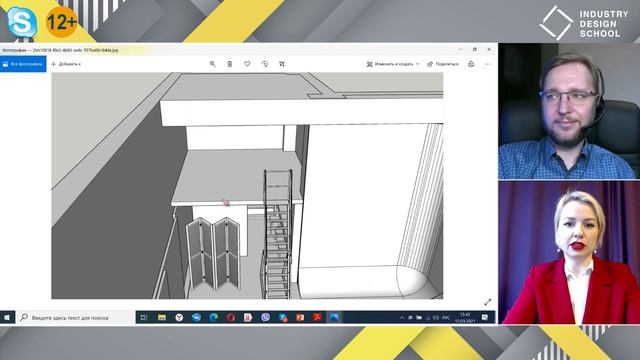The width and height of the screenshot is (640, 360).
Task: Click the fullscreen expand arrow icon
Action: [487, 302]
